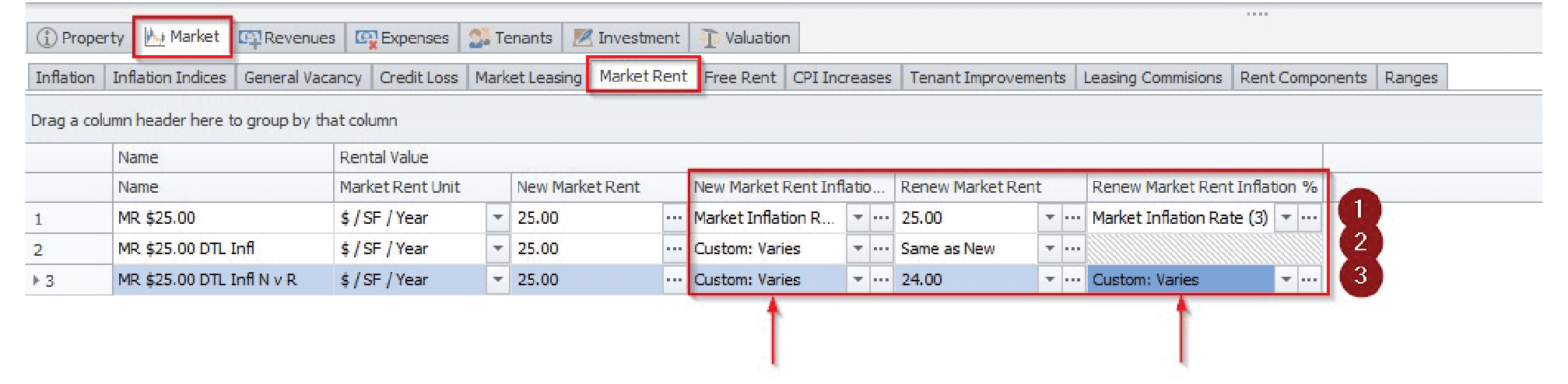Image resolution: width=1568 pixels, height=384 pixels.
Task: Select the Rent Components sub-tab
Action: pyautogui.click(x=1303, y=77)
